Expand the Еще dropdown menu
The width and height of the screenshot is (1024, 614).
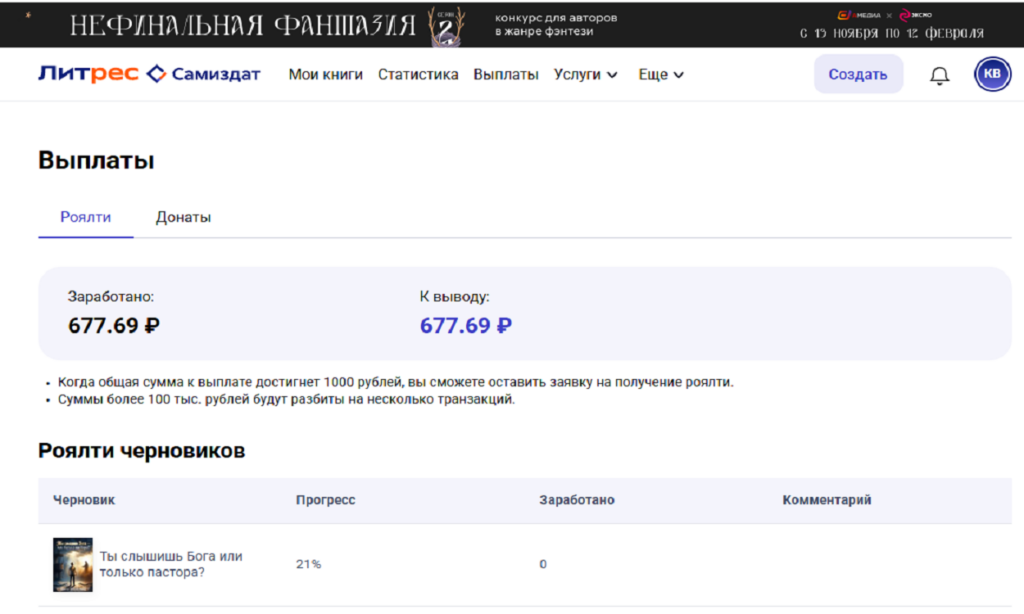[660, 74]
